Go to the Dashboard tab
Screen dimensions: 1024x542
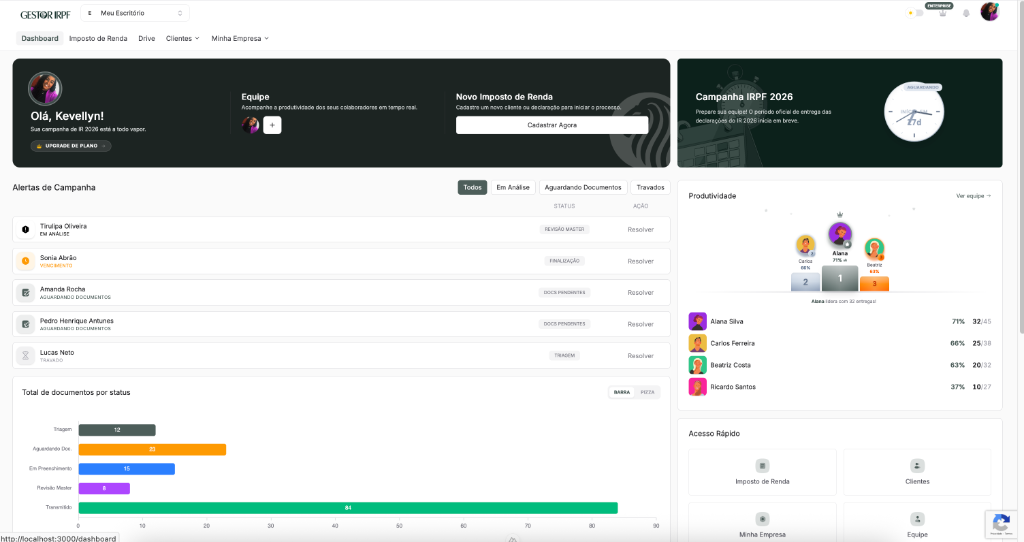pyautogui.click(x=40, y=39)
